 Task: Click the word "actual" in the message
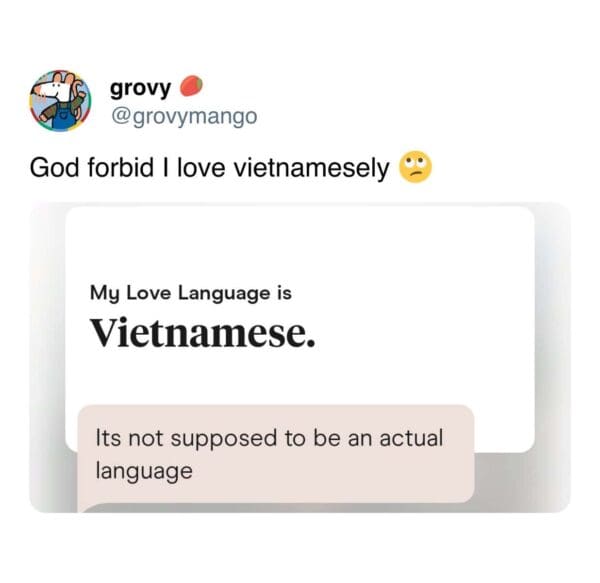coord(411,438)
